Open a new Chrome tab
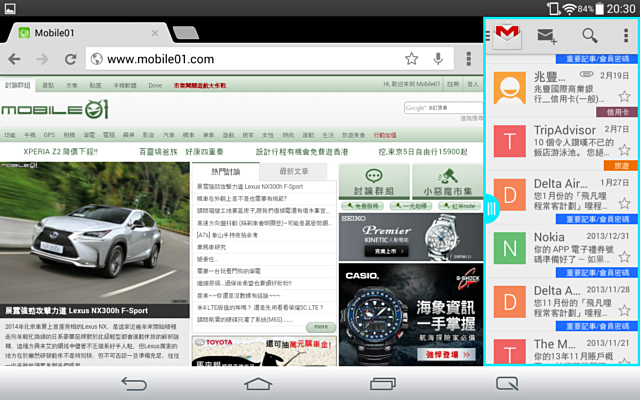 coord(186,33)
